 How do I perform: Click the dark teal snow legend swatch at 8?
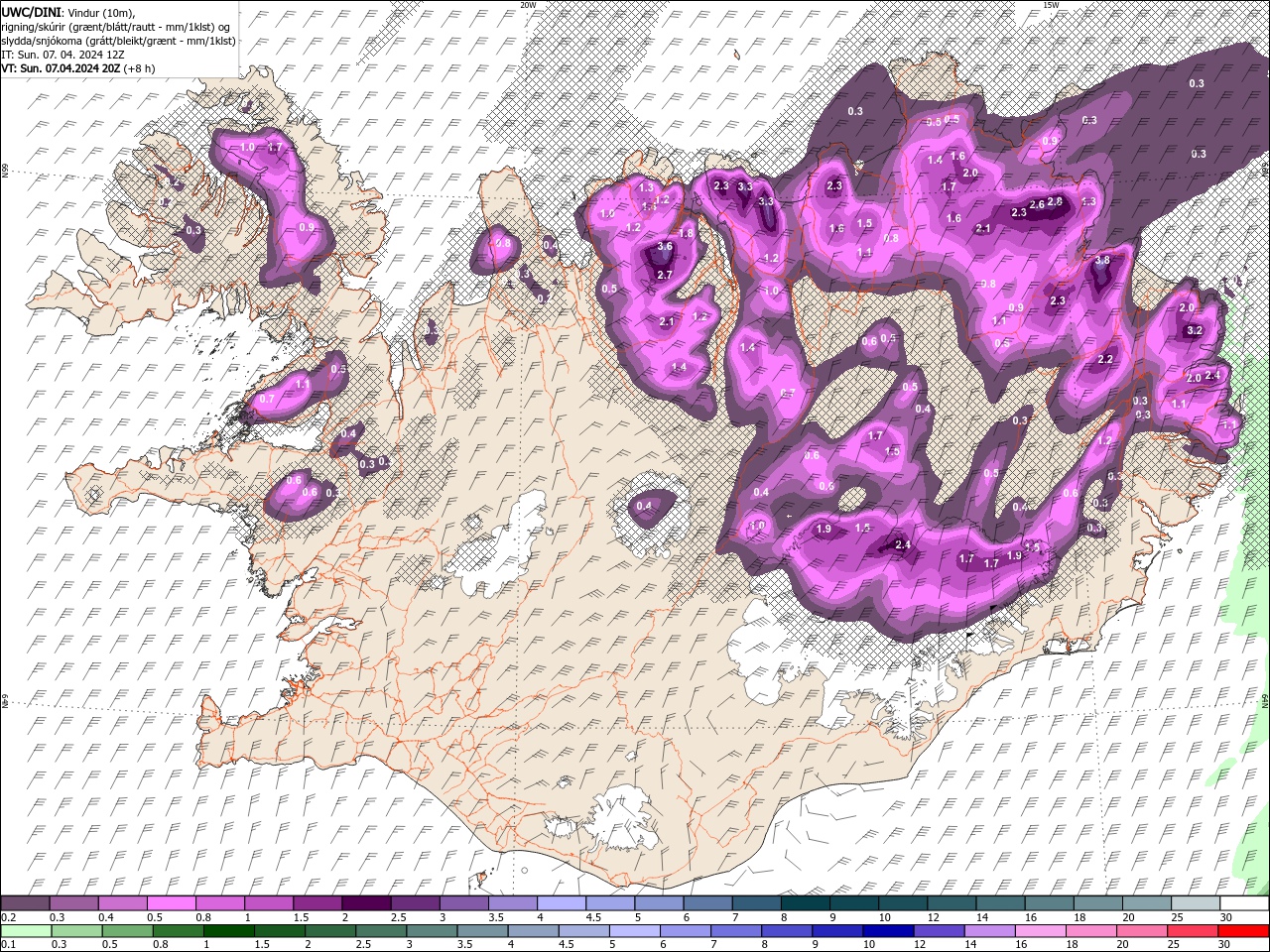point(805,903)
